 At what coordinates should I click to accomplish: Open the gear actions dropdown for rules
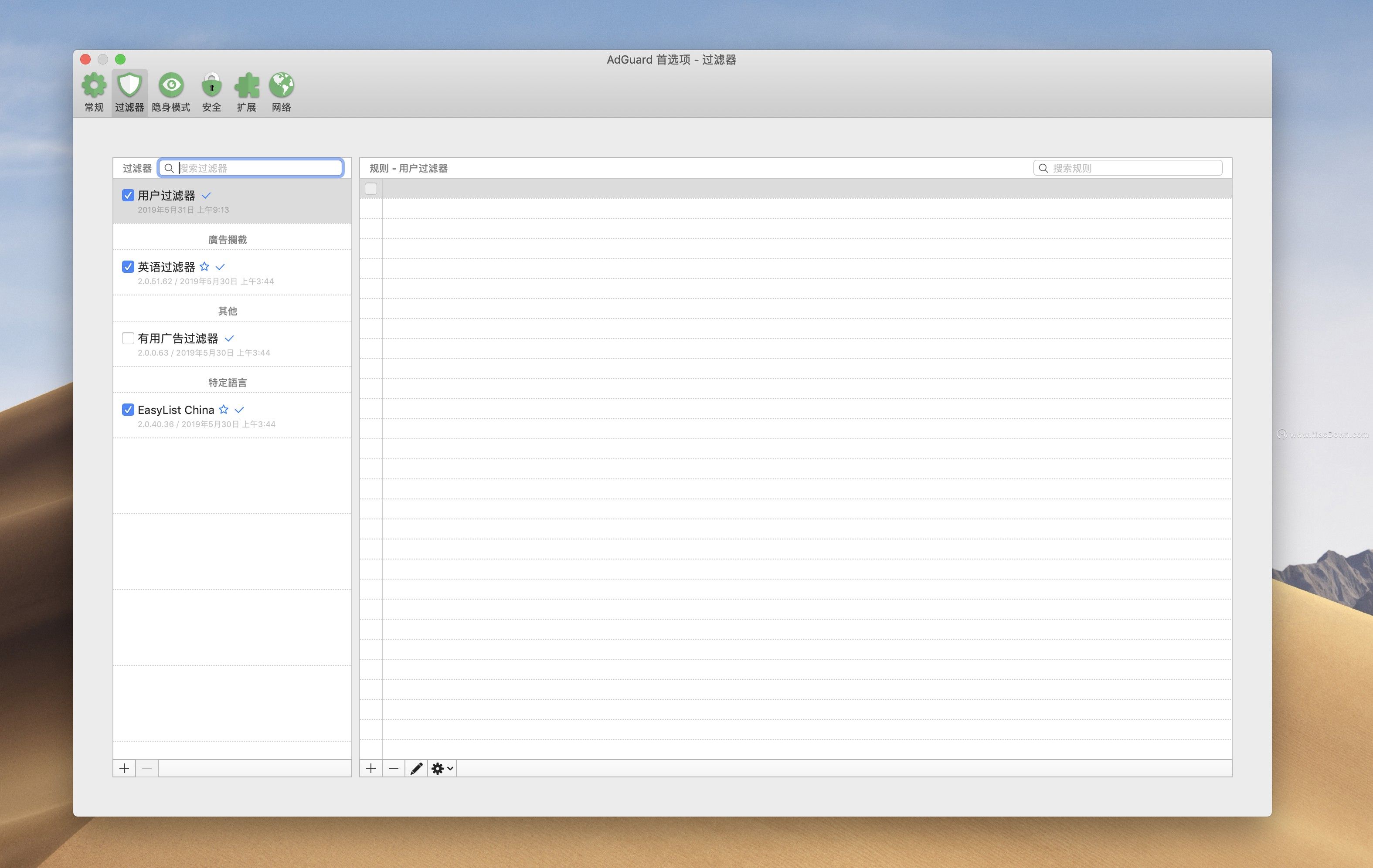coord(442,768)
